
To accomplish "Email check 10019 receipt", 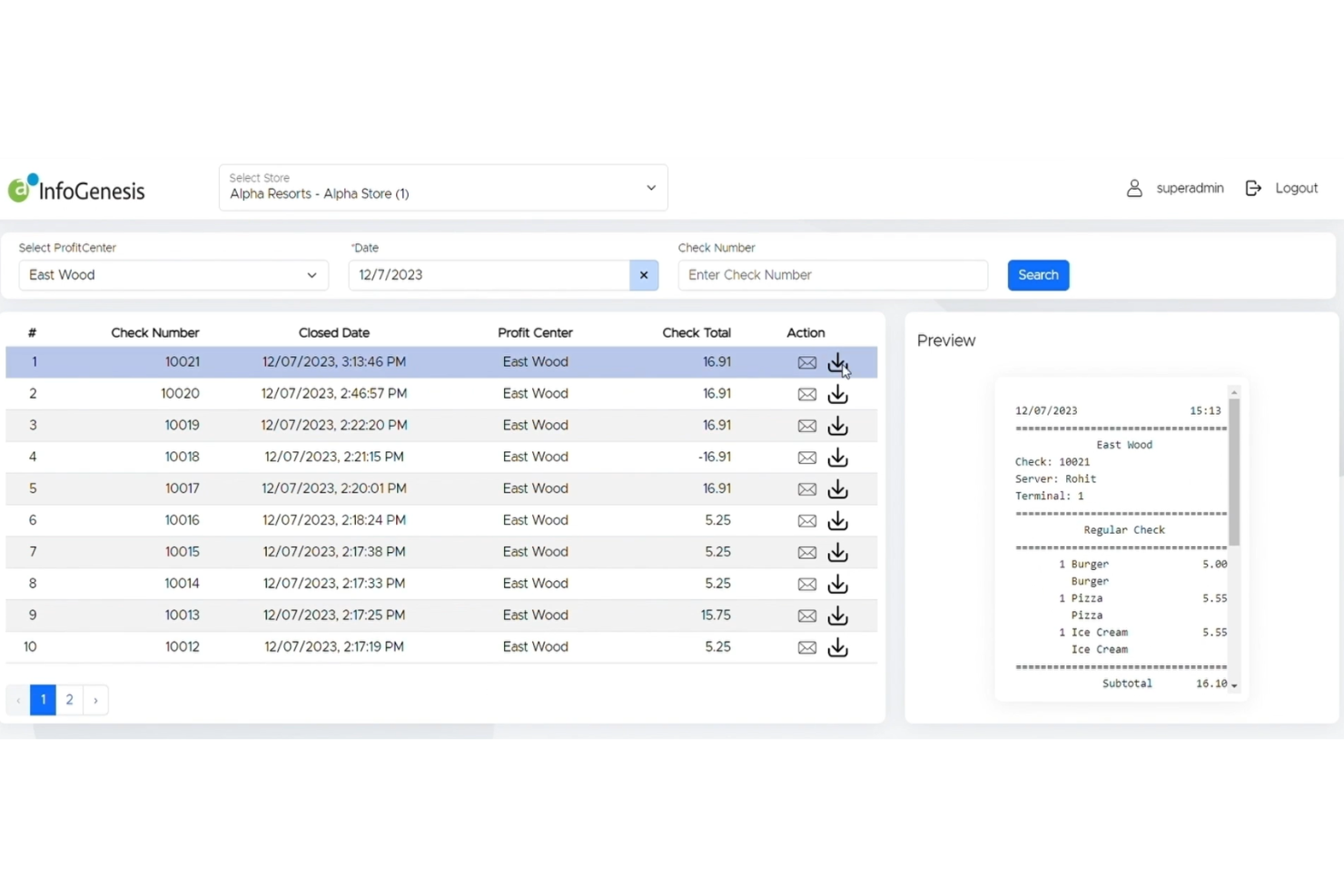I will pos(806,427).
